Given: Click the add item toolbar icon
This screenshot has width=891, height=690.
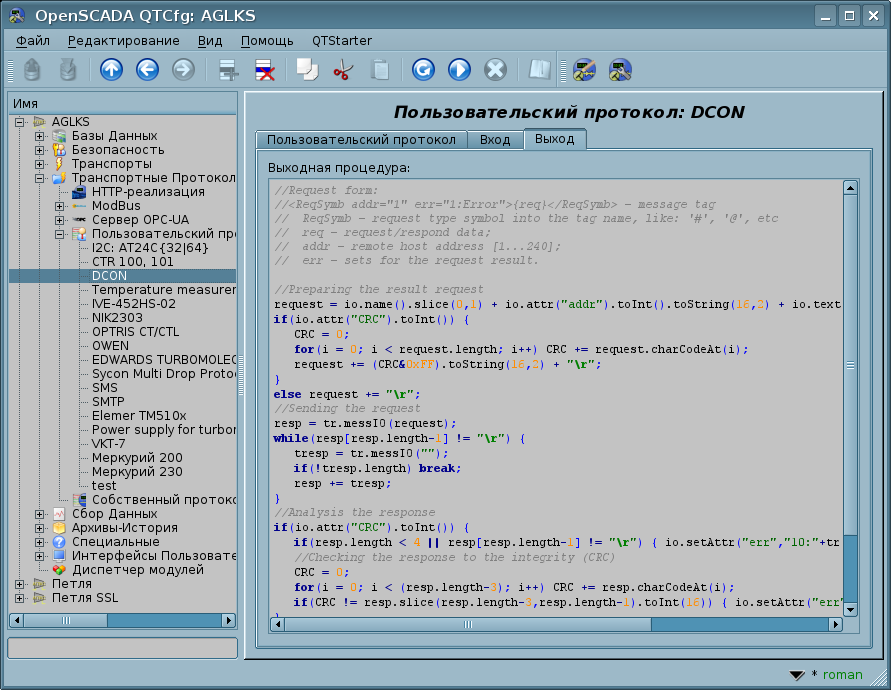Looking at the screenshot, I should click(229, 69).
